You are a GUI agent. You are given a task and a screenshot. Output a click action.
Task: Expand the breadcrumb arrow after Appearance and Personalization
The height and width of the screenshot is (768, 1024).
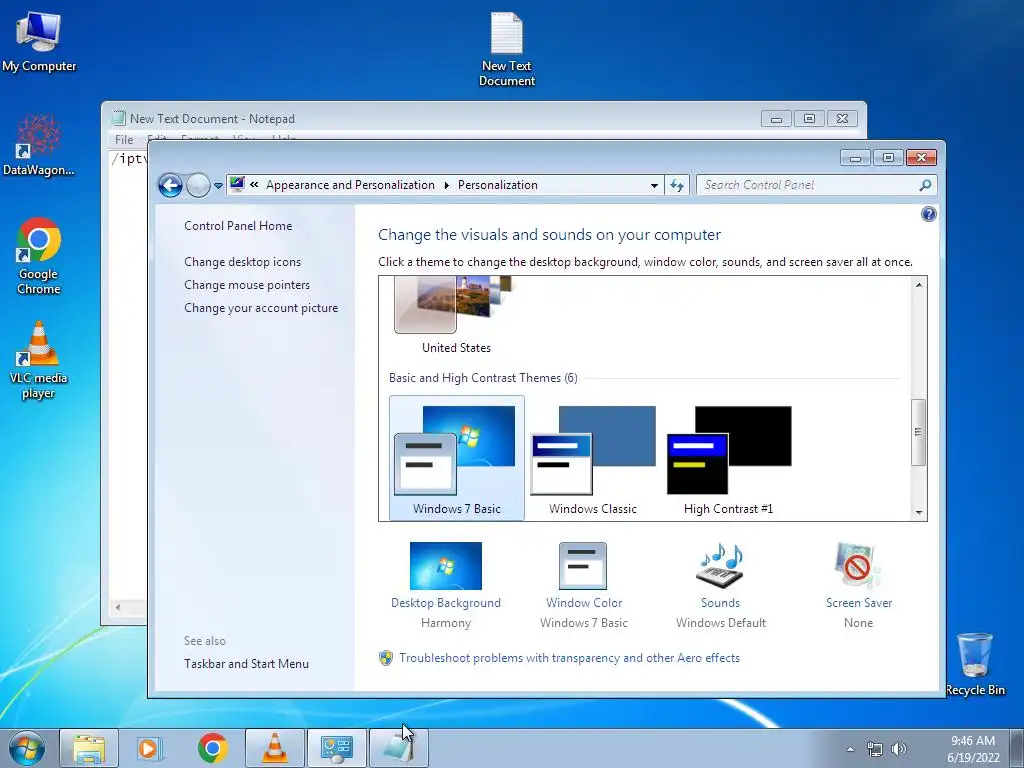tap(447, 185)
